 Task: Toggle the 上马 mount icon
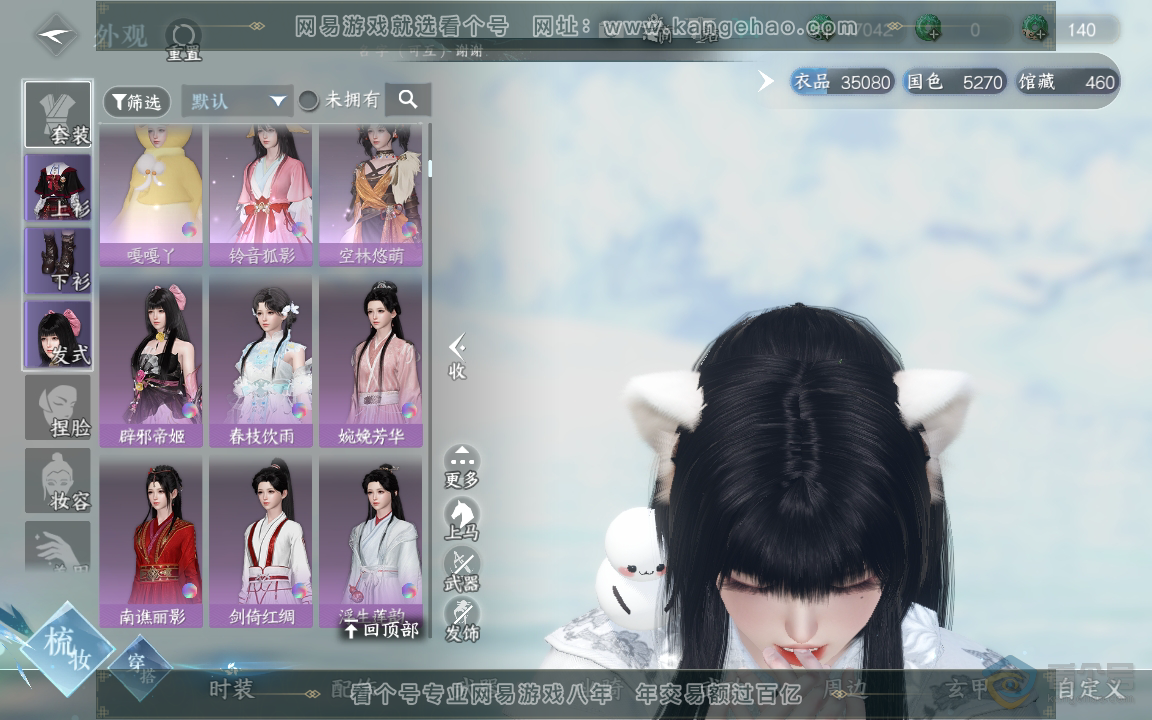coord(461,519)
